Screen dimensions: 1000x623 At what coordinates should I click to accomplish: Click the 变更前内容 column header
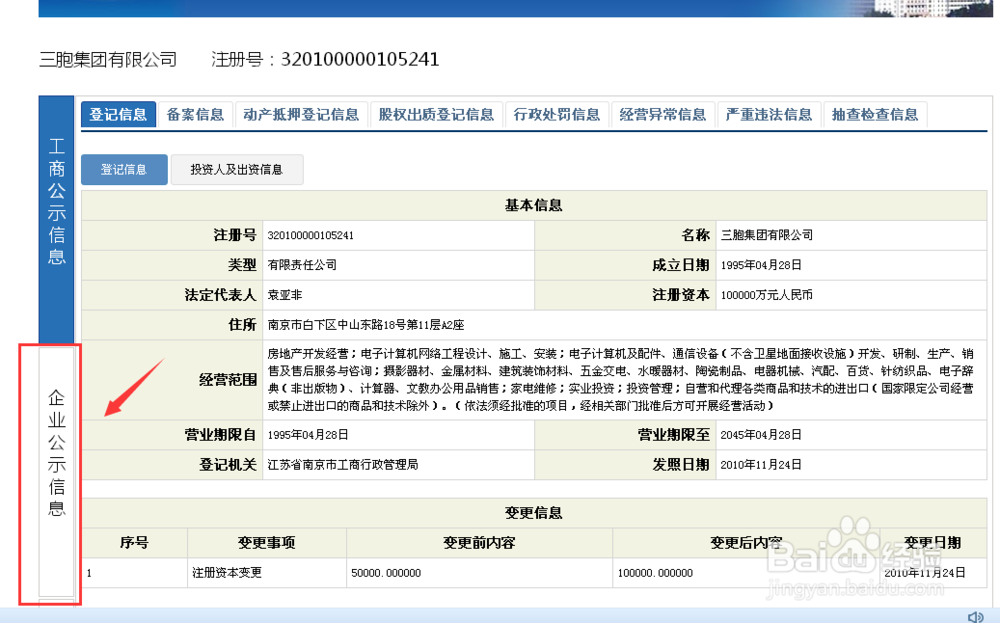pos(479,542)
